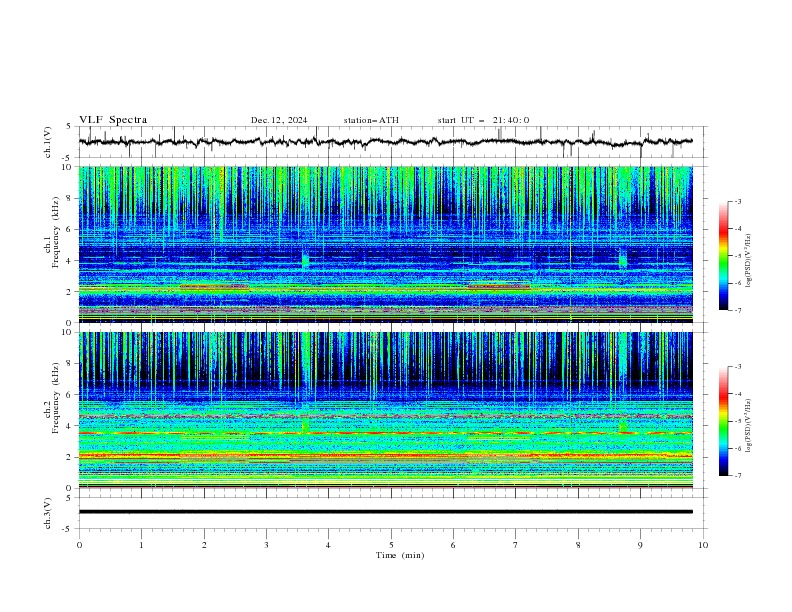
Task: Click the "station=ATH" header label
Action: pos(371,120)
